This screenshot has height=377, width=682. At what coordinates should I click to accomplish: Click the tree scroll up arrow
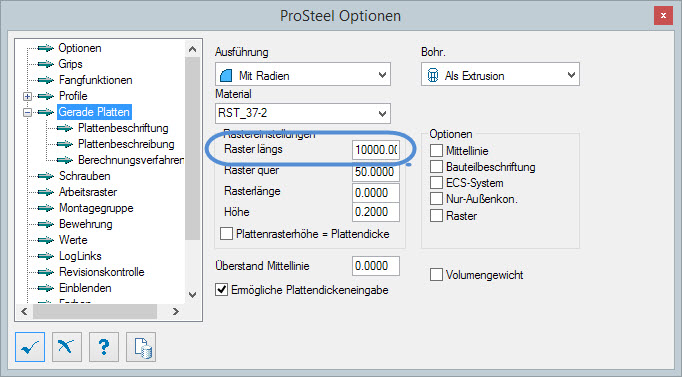193,49
